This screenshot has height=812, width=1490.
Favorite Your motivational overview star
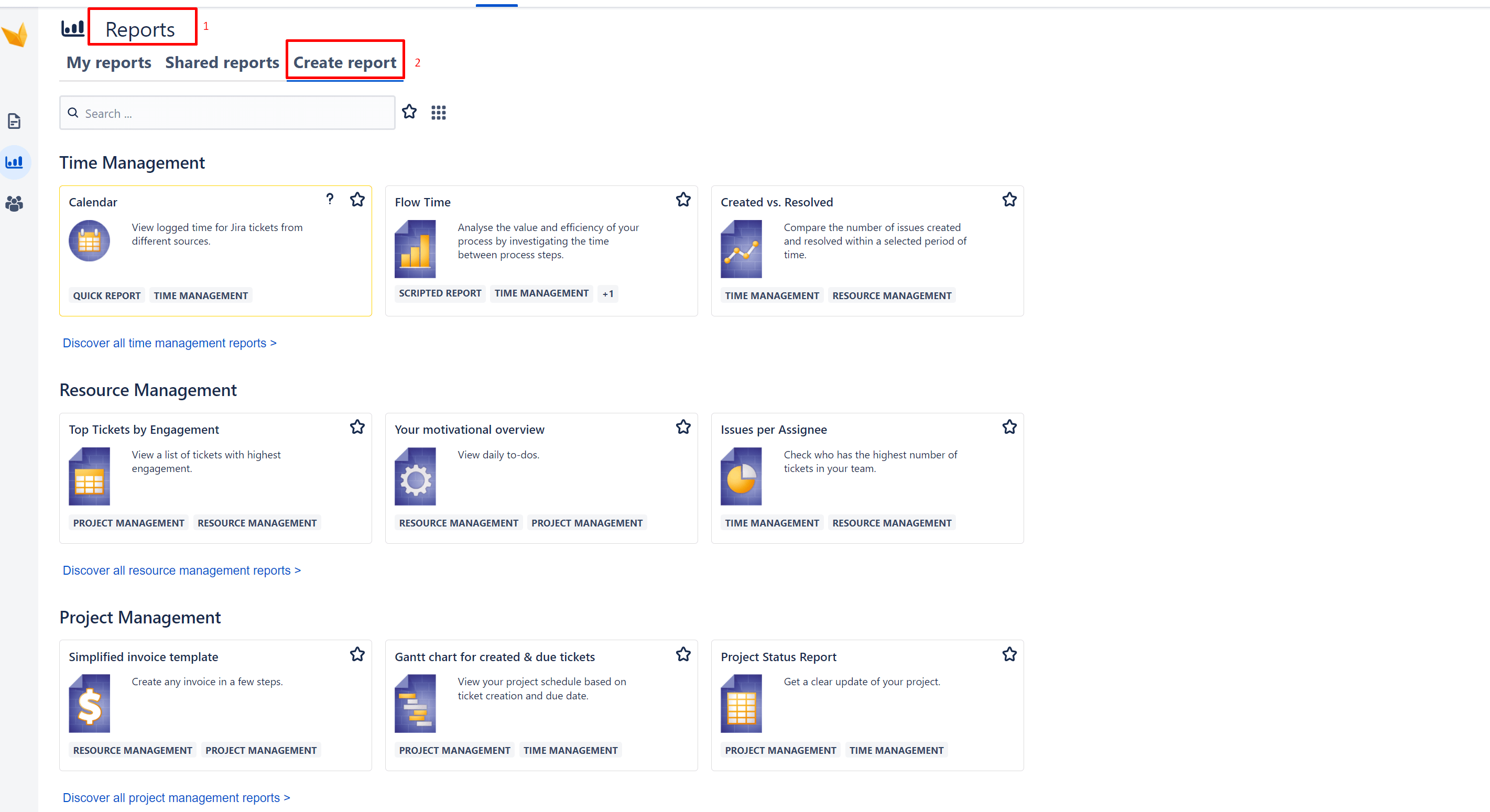[x=683, y=427]
